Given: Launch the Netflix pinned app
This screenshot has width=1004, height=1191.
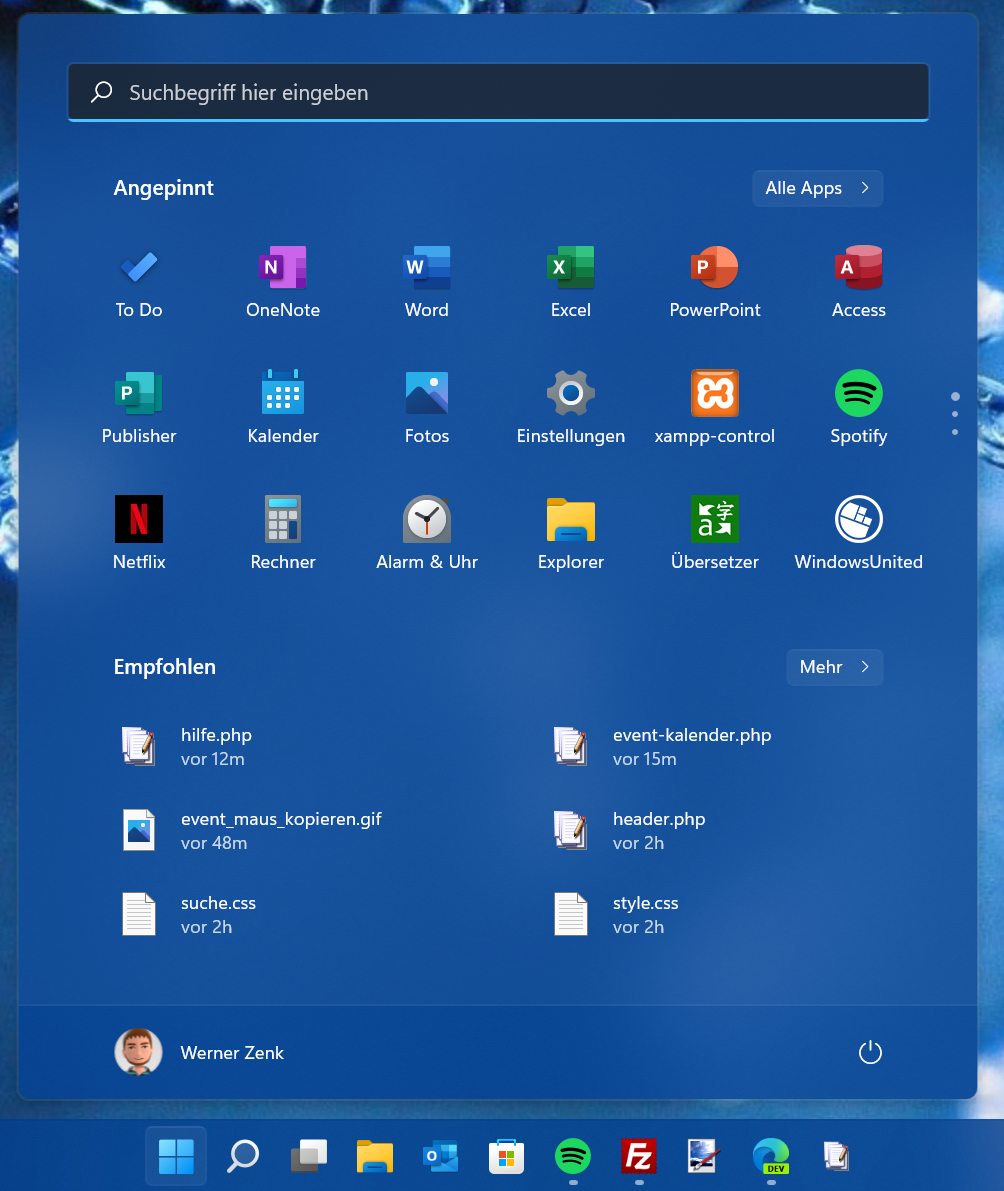Looking at the screenshot, I should tap(139, 533).
